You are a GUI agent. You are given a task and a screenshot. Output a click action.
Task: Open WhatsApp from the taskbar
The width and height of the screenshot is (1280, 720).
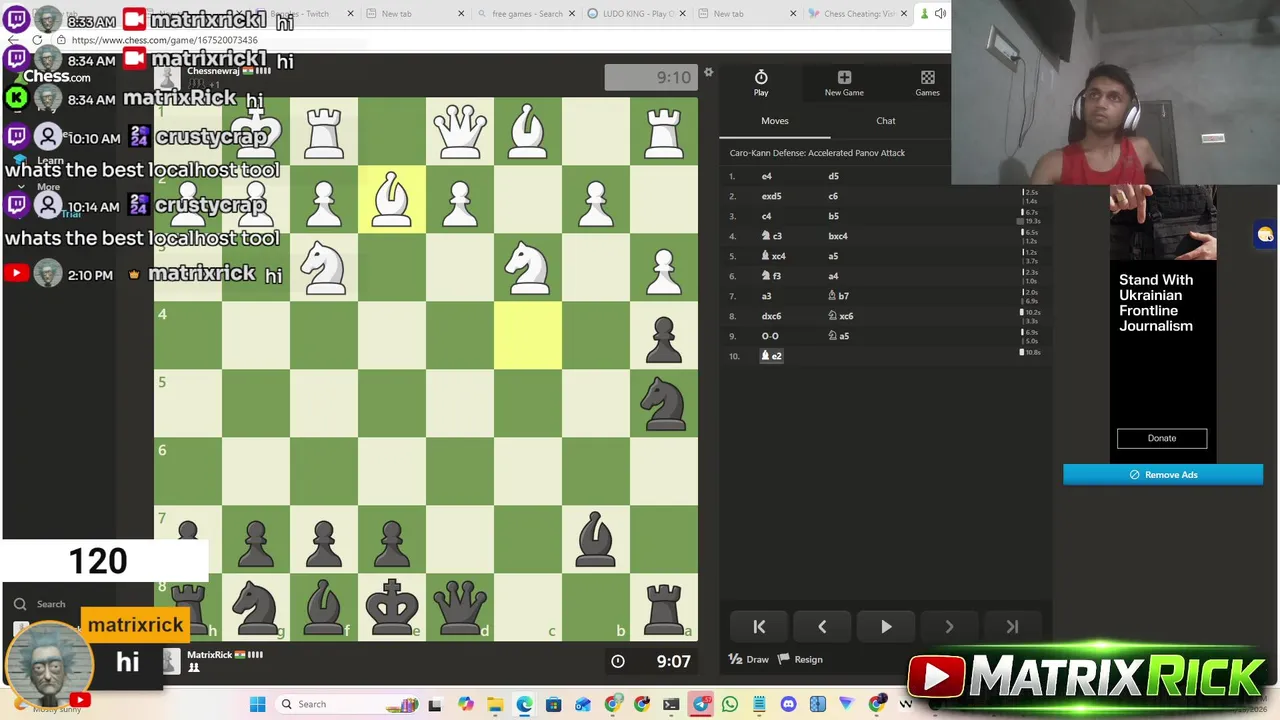pos(730,704)
